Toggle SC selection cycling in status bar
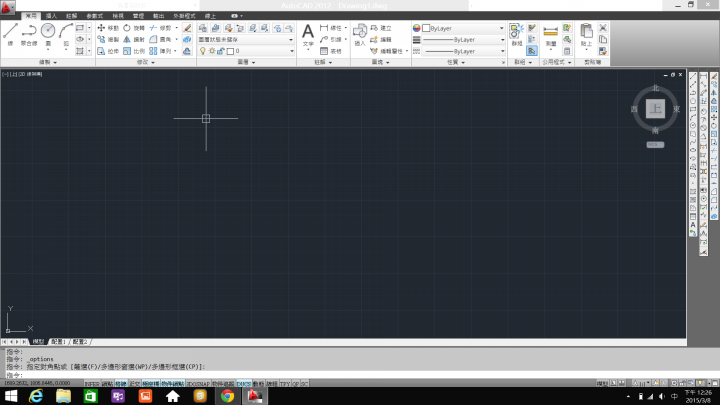This screenshot has height=405, width=720. (x=304, y=383)
